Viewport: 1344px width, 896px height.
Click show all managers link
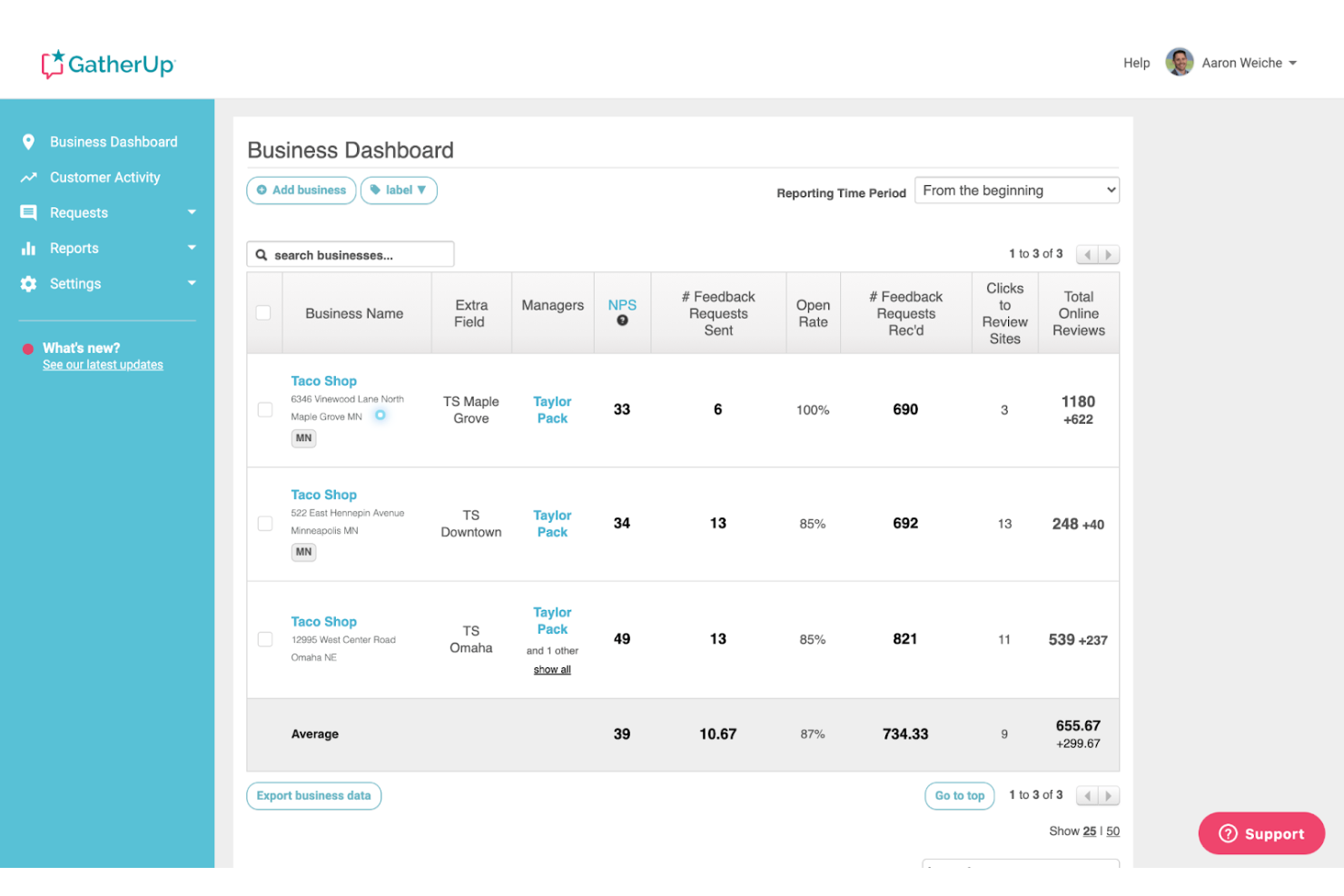click(x=552, y=670)
